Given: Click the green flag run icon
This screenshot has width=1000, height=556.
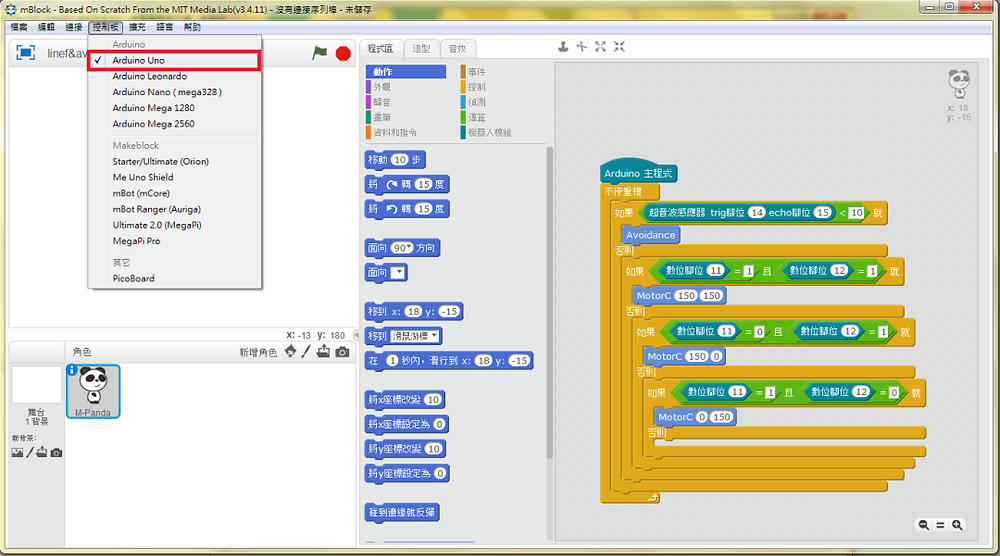Looking at the screenshot, I should tap(320, 53).
